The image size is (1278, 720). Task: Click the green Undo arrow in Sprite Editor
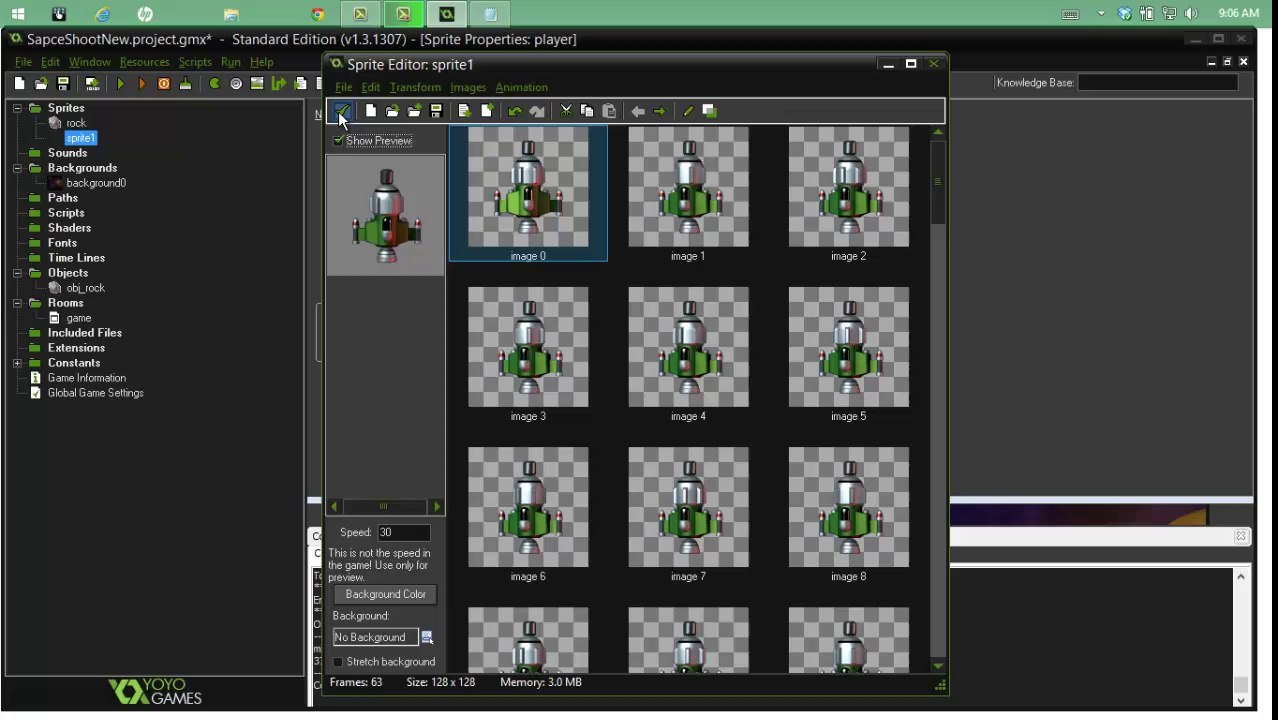pyautogui.click(x=515, y=111)
